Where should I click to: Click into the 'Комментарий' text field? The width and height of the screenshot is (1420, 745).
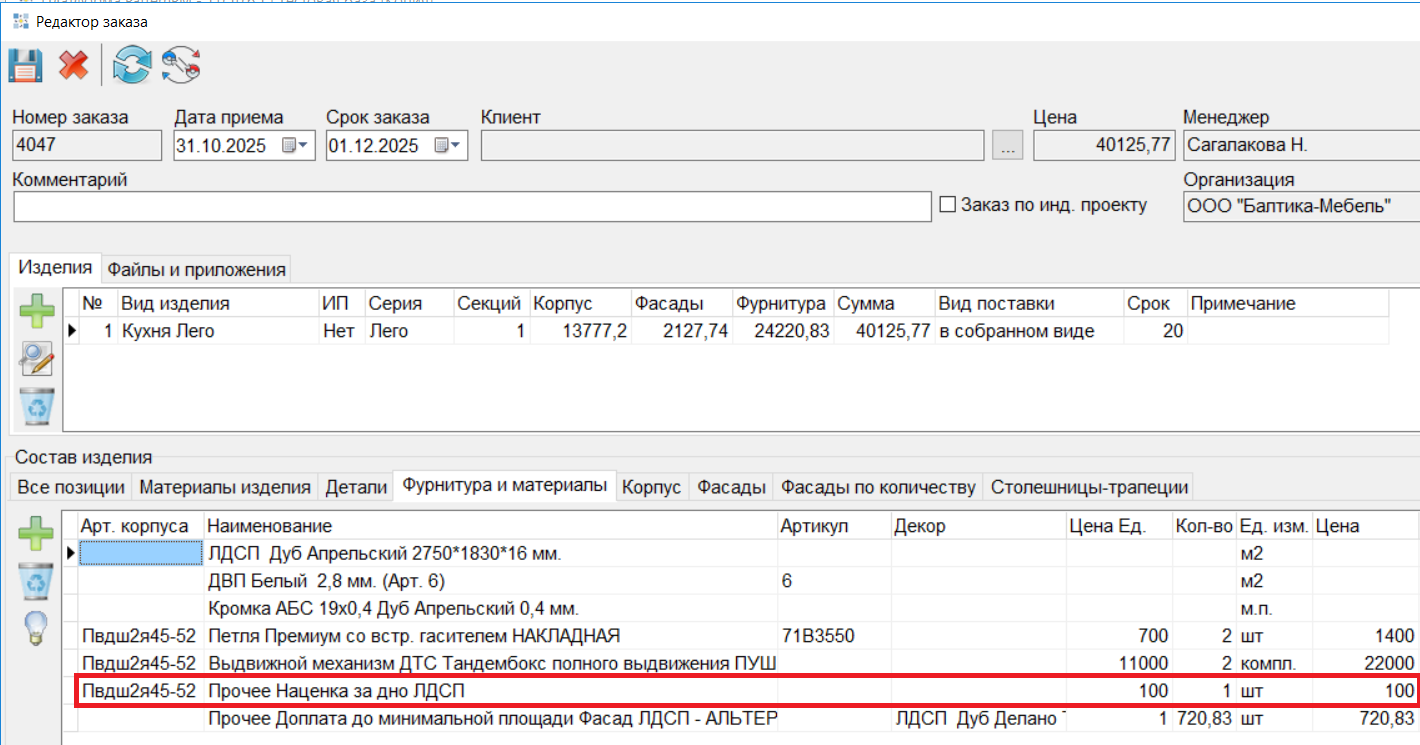472,206
